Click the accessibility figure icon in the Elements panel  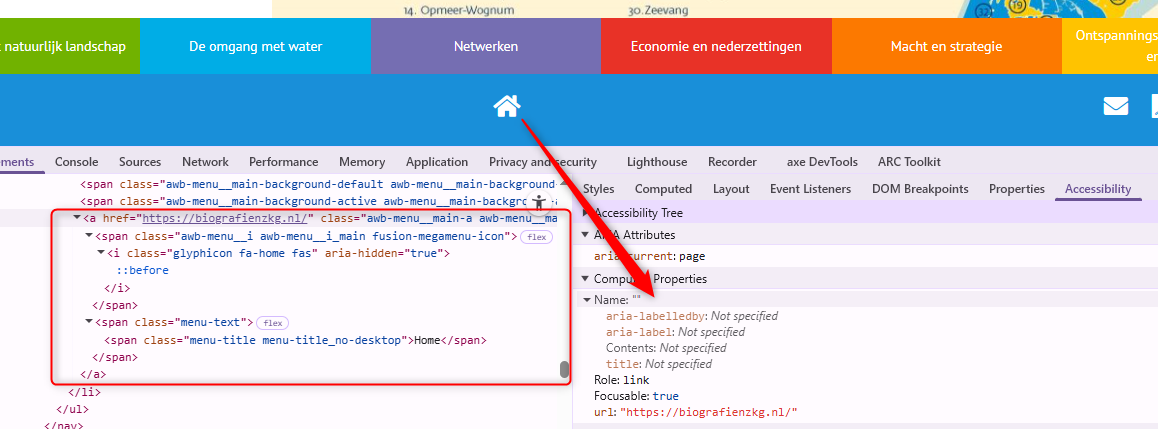click(540, 203)
